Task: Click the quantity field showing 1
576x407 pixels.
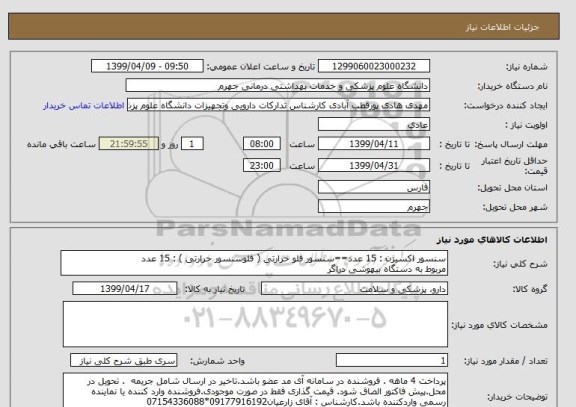Action: (392, 361)
